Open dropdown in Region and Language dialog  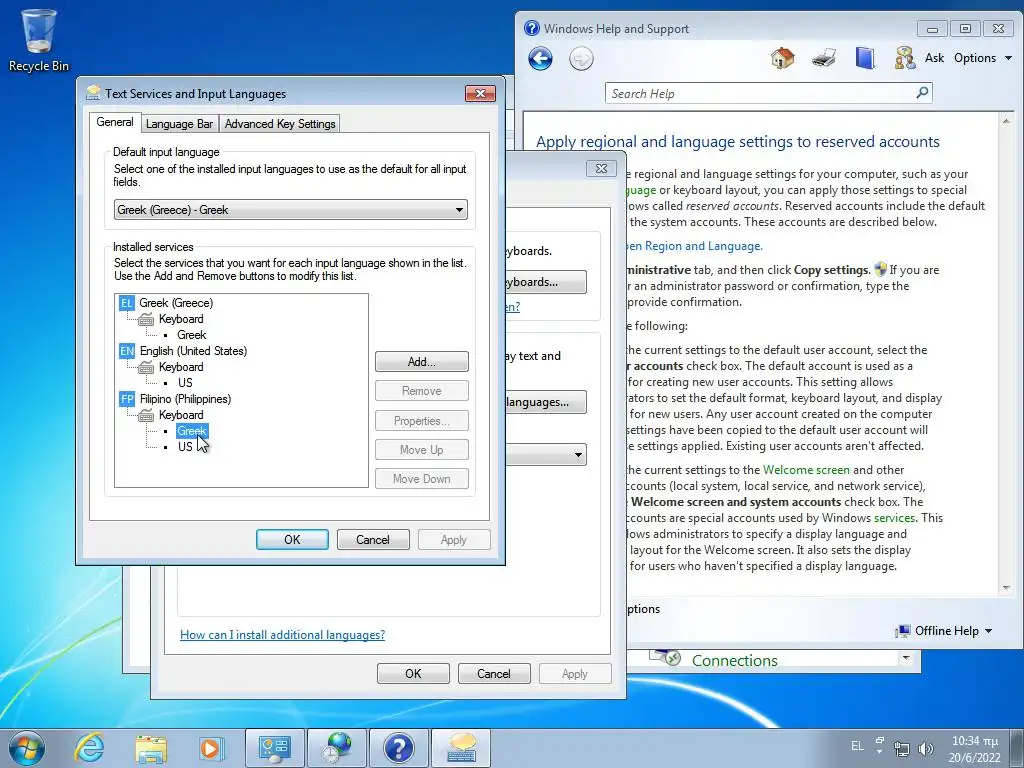pyautogui.click(x=578, y=455)
